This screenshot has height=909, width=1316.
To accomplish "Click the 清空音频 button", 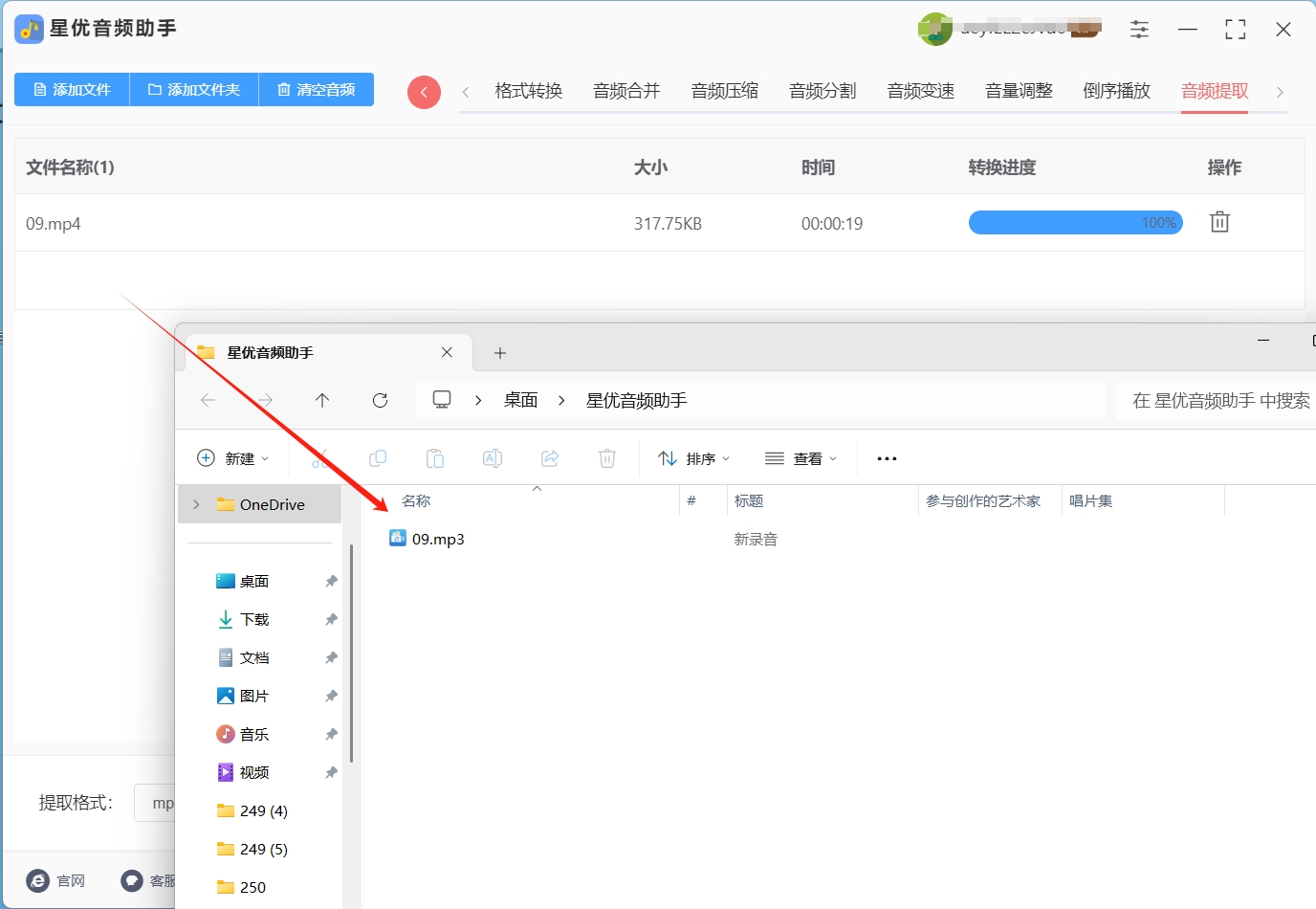I will point(317,90).
